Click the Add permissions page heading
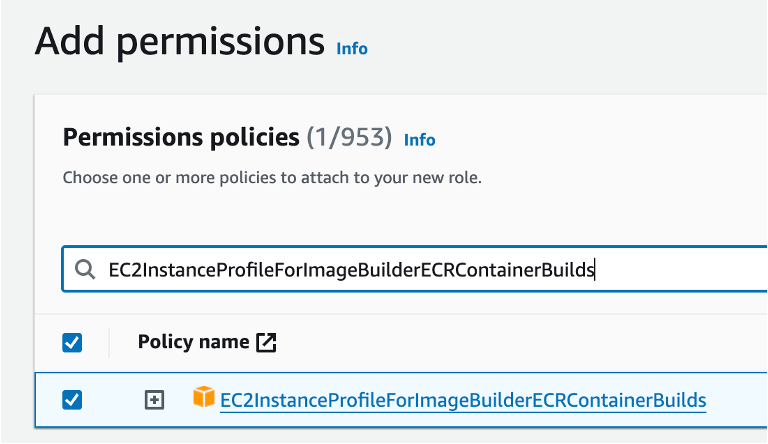Image resolution: width=768 pixels, height=444 pixels. 180,42
